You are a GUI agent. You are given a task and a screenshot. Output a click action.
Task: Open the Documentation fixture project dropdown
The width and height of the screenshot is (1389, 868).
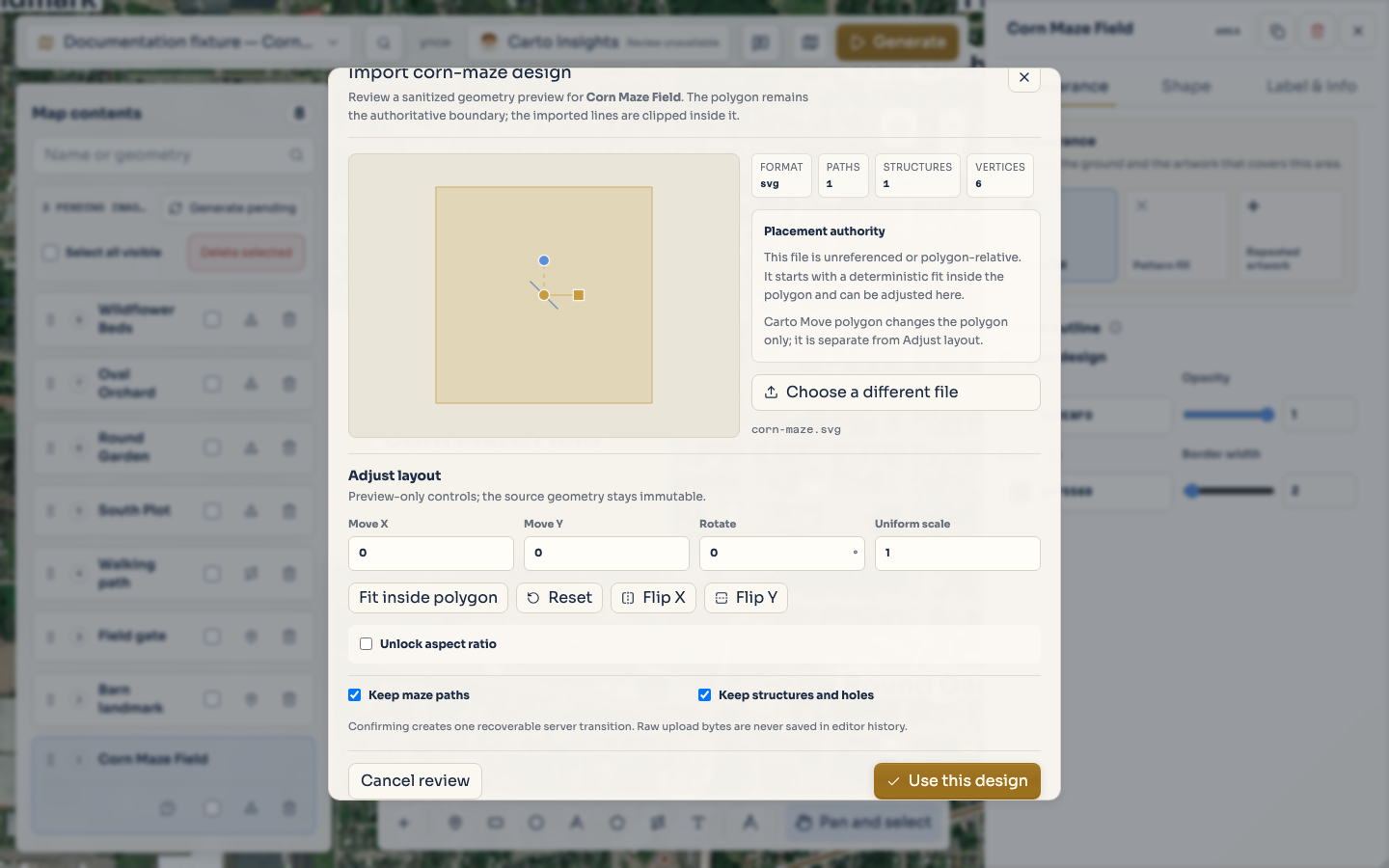(x=189, y=42)
